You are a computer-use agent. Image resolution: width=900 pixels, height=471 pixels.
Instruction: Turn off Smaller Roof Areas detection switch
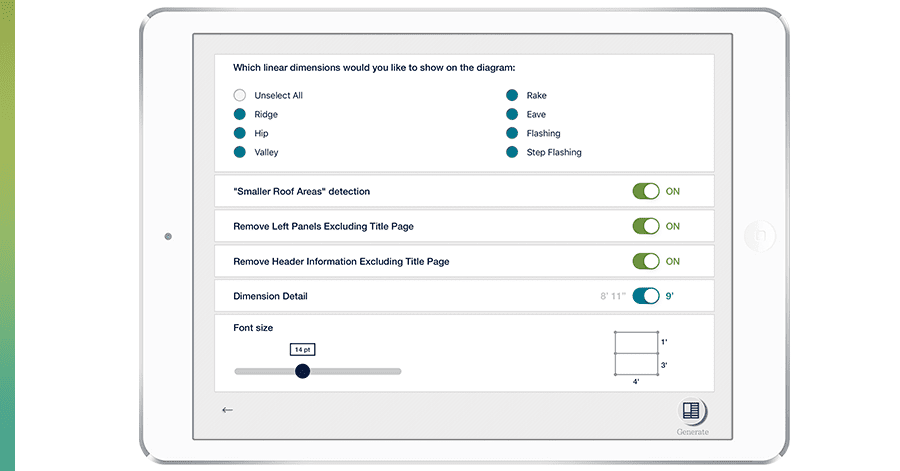646,191
